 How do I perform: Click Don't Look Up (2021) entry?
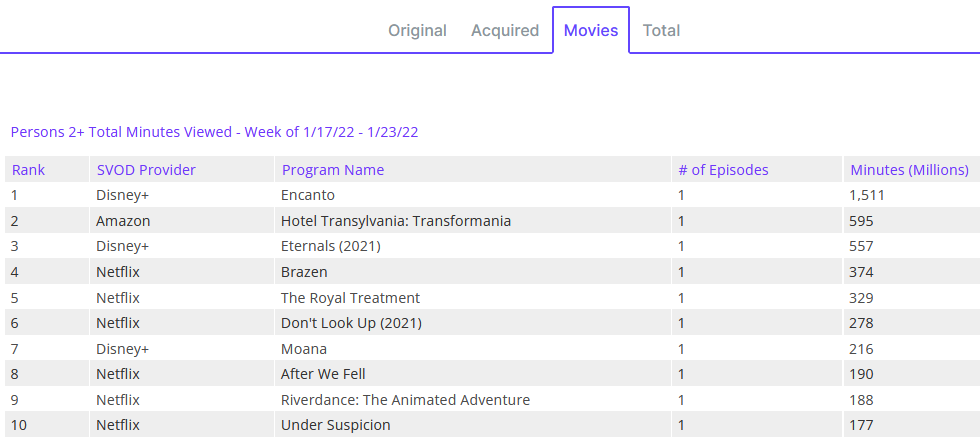pos(351,323)
